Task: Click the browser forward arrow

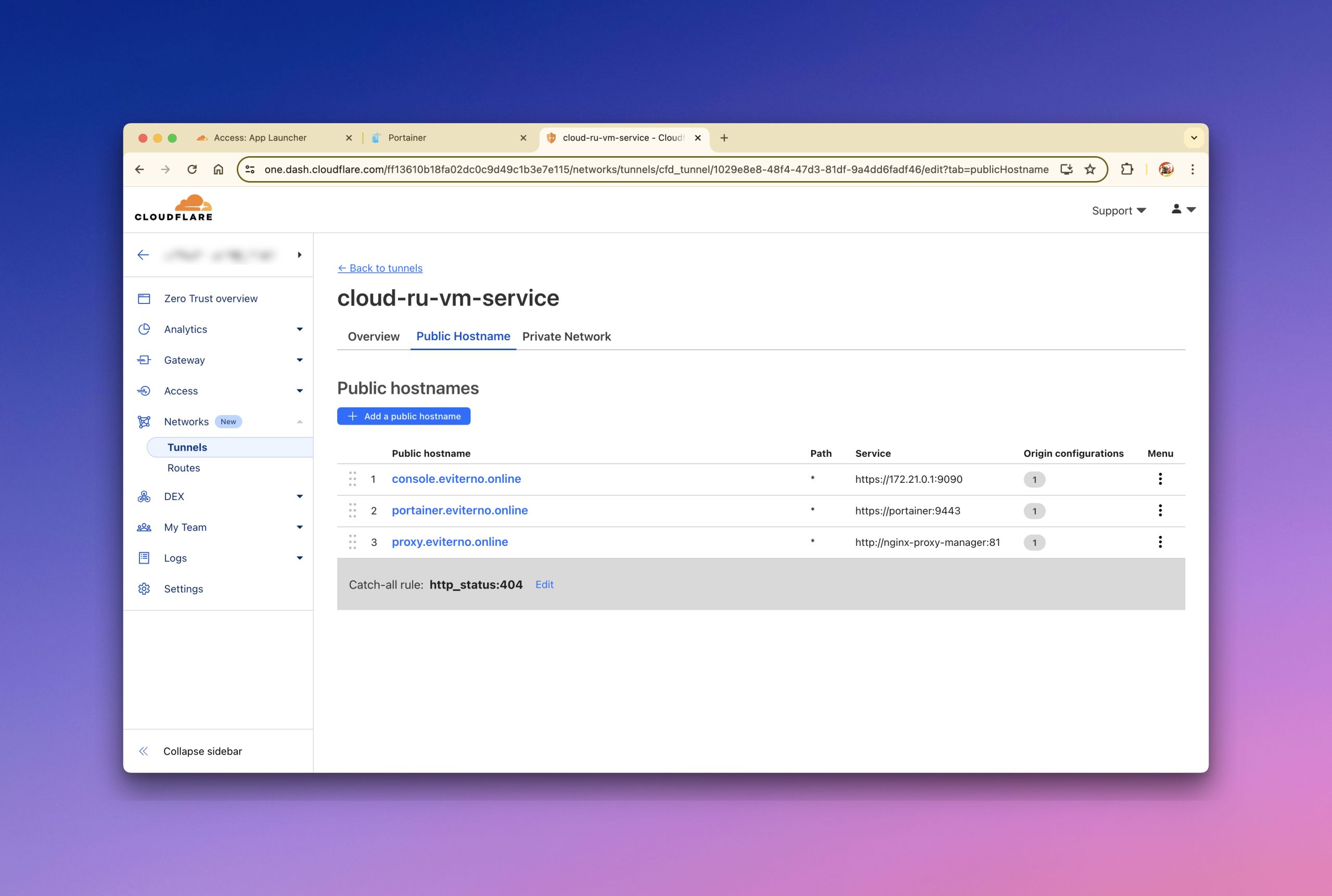Action: [165, 169]
